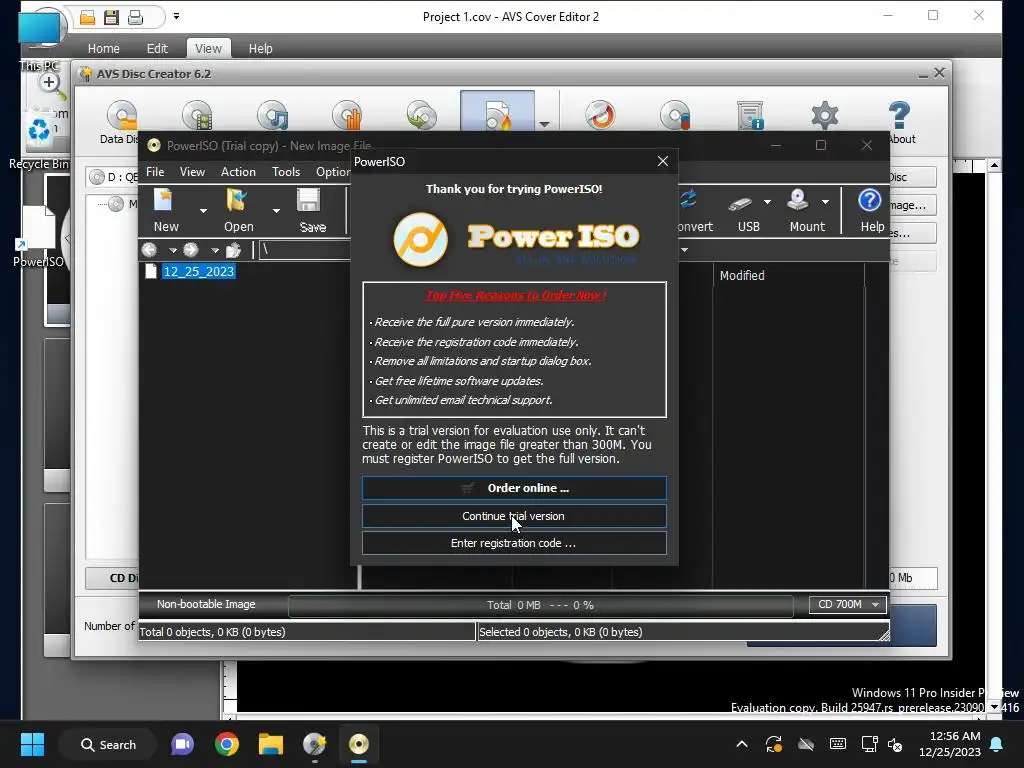This screenshot has width=1024, height=768.
Task: Click the save icon in Cover Editor titlebar
Action: point(112,17)
